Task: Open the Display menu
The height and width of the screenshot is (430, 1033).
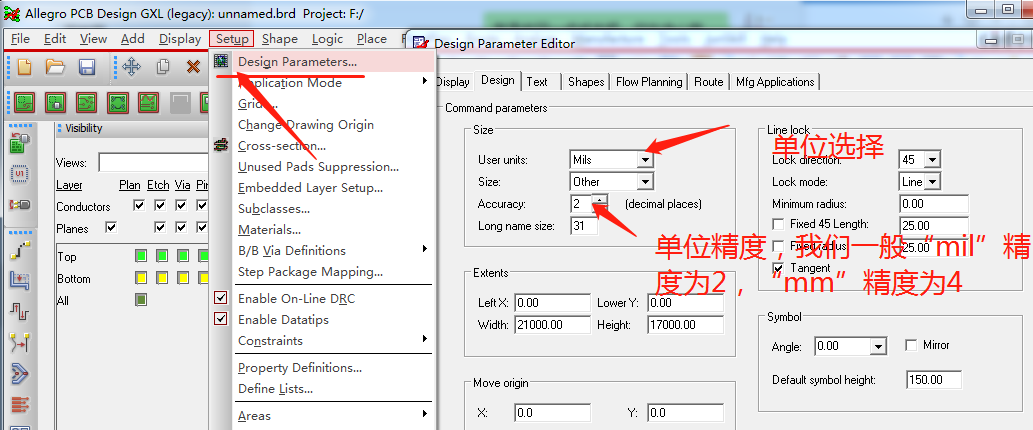Action: coord(180,39)
